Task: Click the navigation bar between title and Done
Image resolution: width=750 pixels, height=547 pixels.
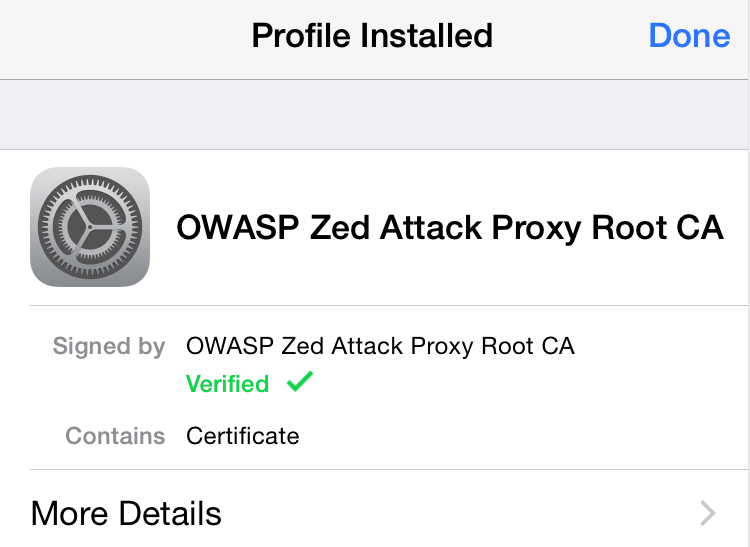Action: [570, 38]
